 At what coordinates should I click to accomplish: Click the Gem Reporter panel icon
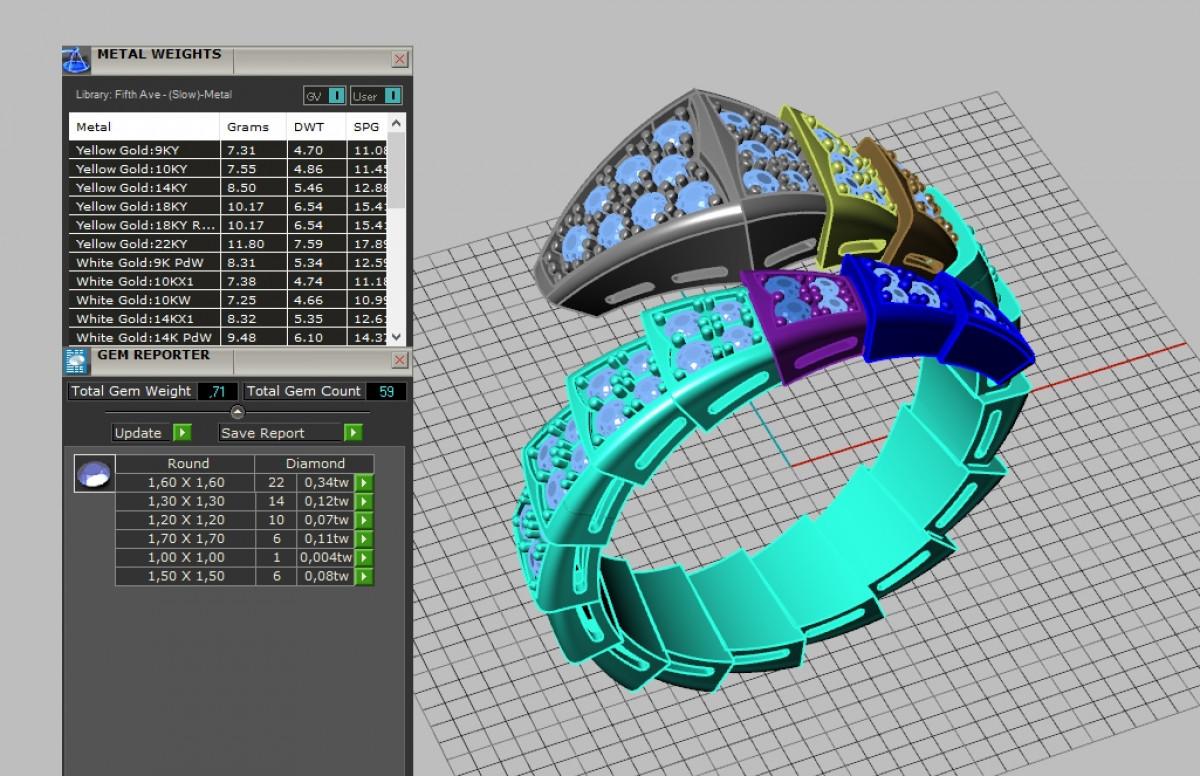(77, 360)
